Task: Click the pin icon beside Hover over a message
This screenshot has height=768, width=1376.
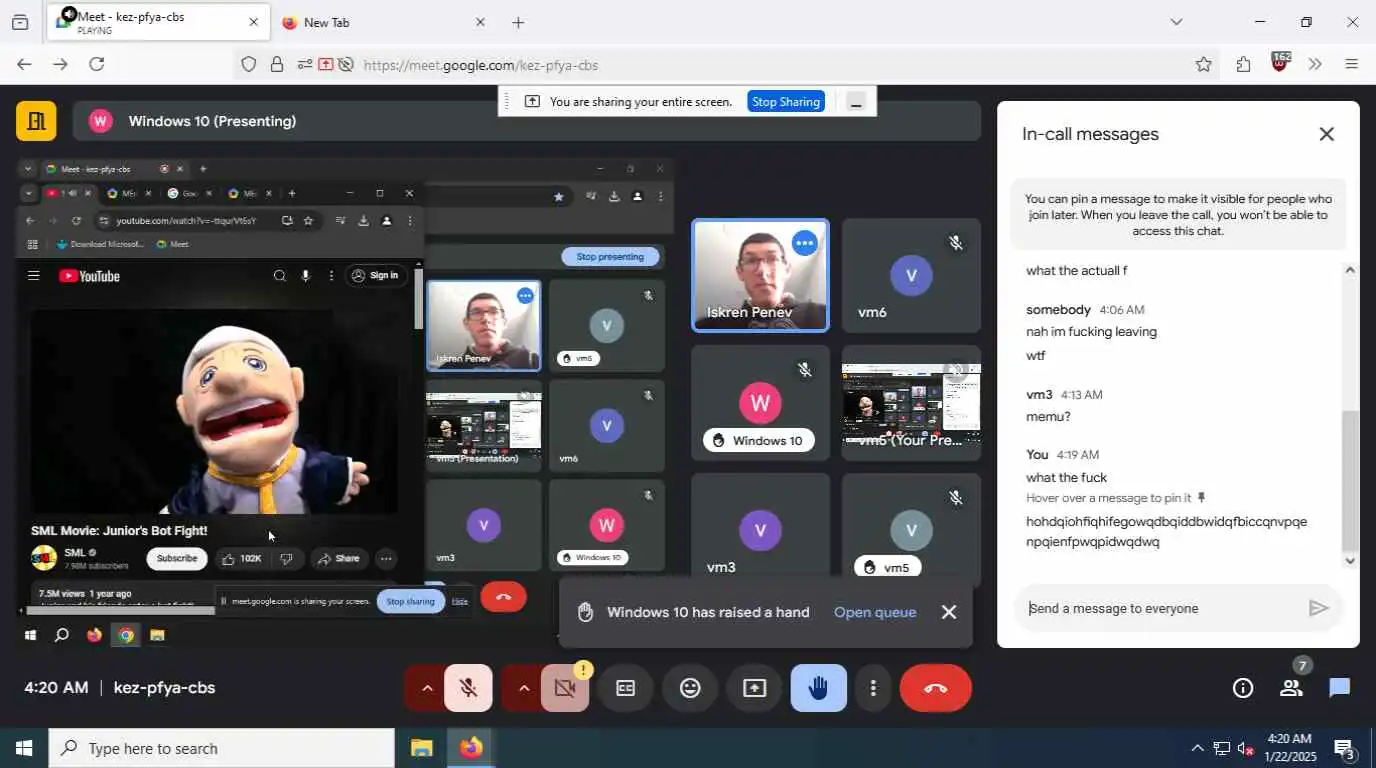Action: pyautogui.click(x=1201, y=498)
